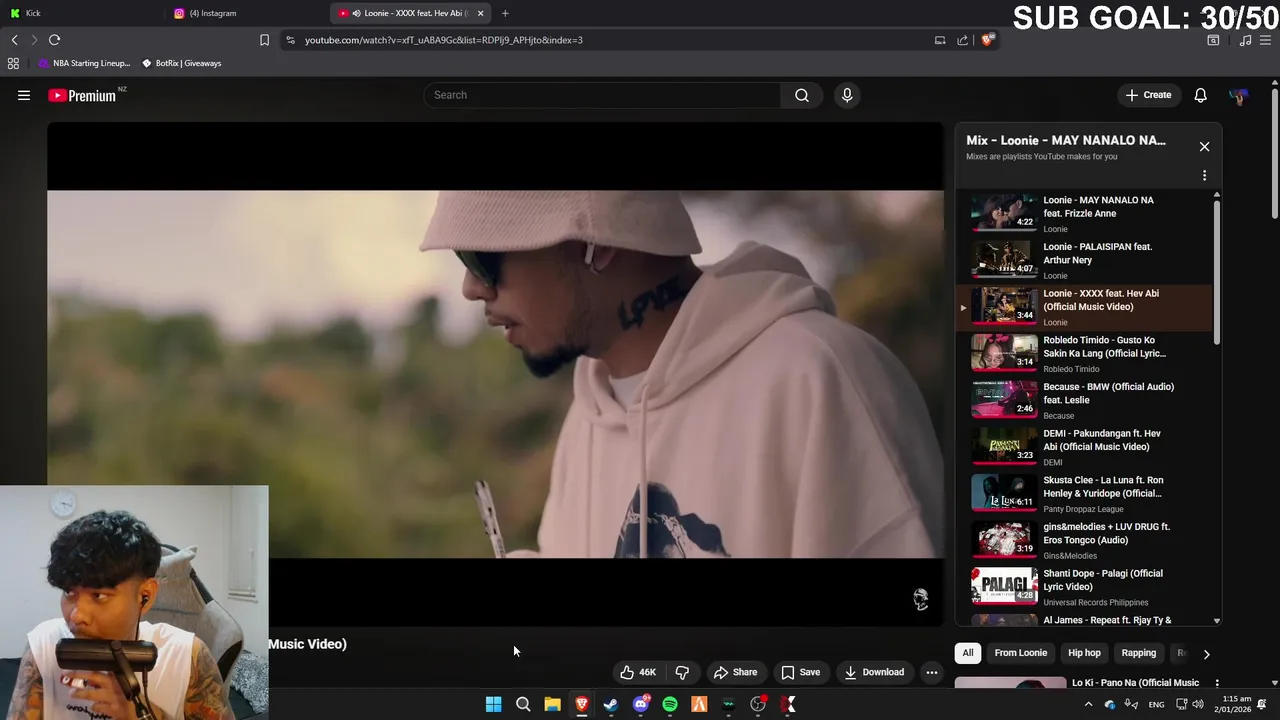Viewport: 1280px width, 720px height.
Task: Select the All filter chip
Action: [x=968, y=653]
